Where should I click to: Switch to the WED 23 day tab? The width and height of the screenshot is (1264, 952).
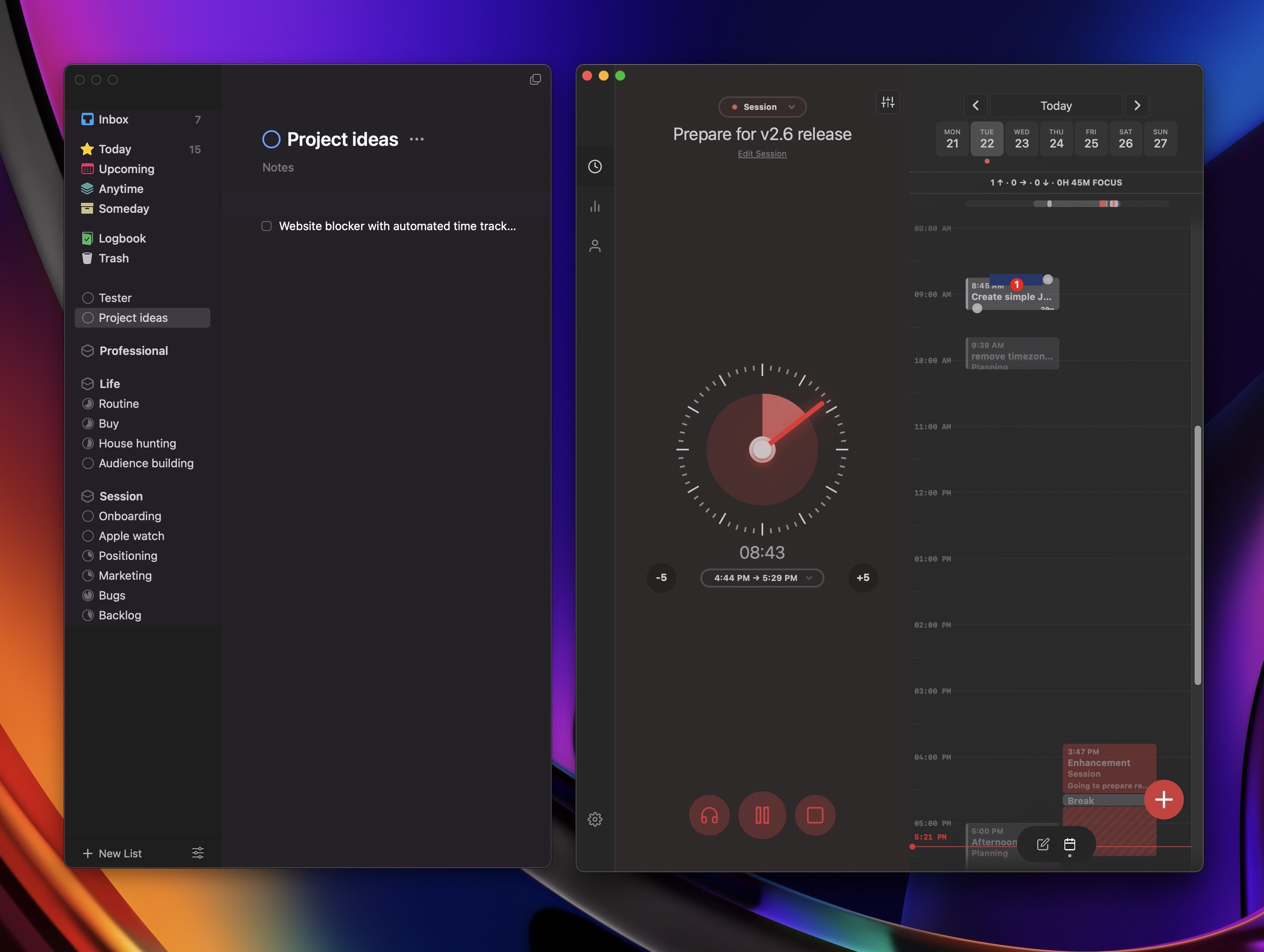1022,139
